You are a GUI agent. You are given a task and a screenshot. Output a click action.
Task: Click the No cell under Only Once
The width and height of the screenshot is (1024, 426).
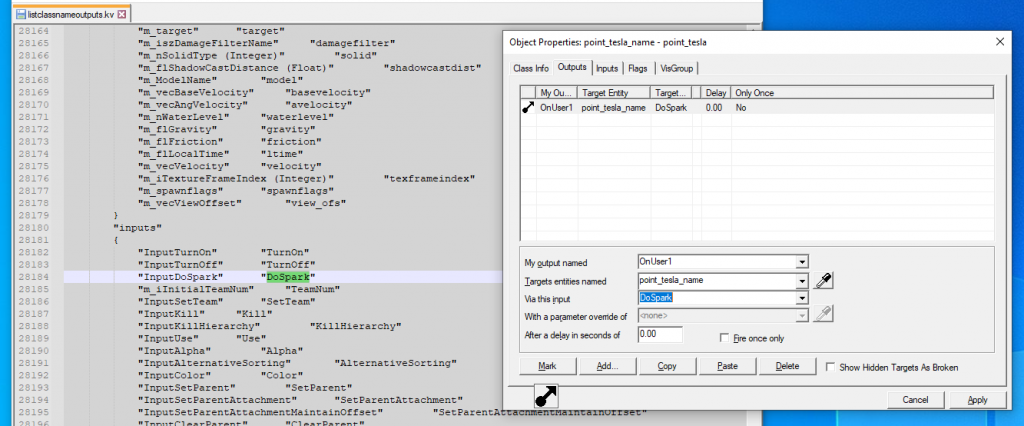741,108
